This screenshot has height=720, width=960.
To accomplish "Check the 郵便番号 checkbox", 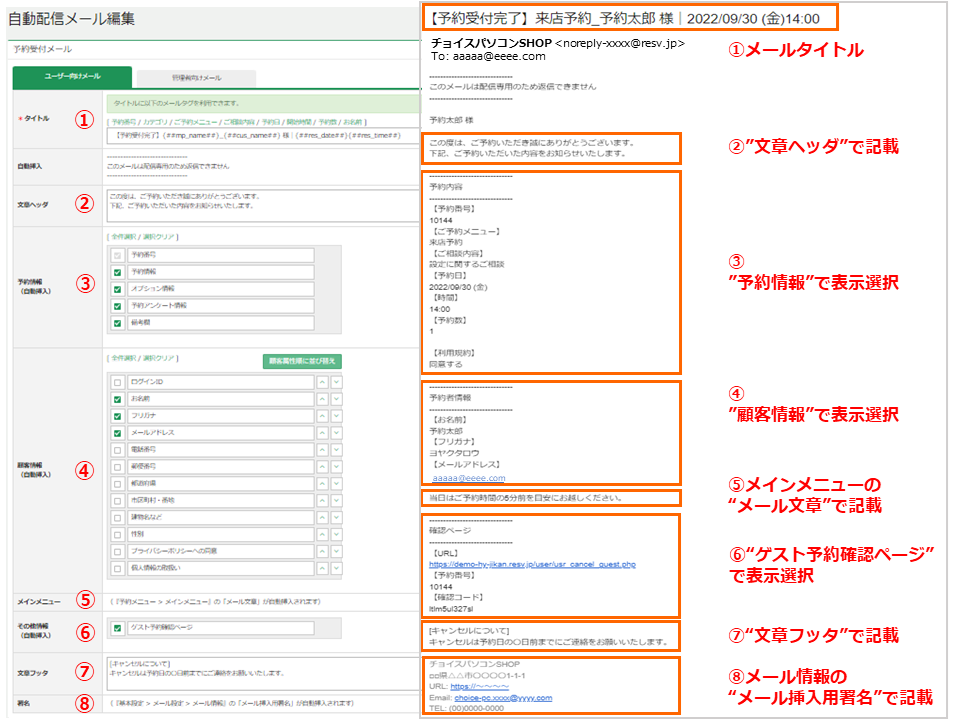I will point(118,467).
